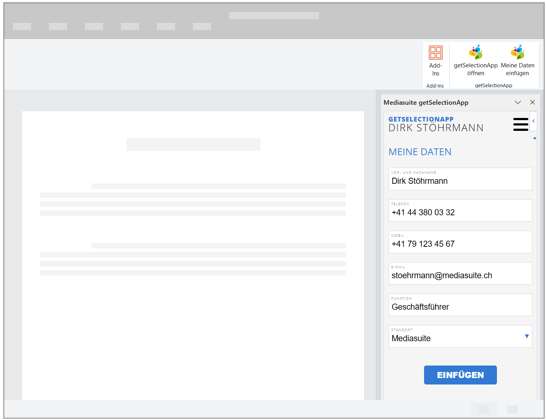Click the GETSELECTIONAPP logo text
Image resolution: width=546 pixels, height=420 pixels.
421,119
